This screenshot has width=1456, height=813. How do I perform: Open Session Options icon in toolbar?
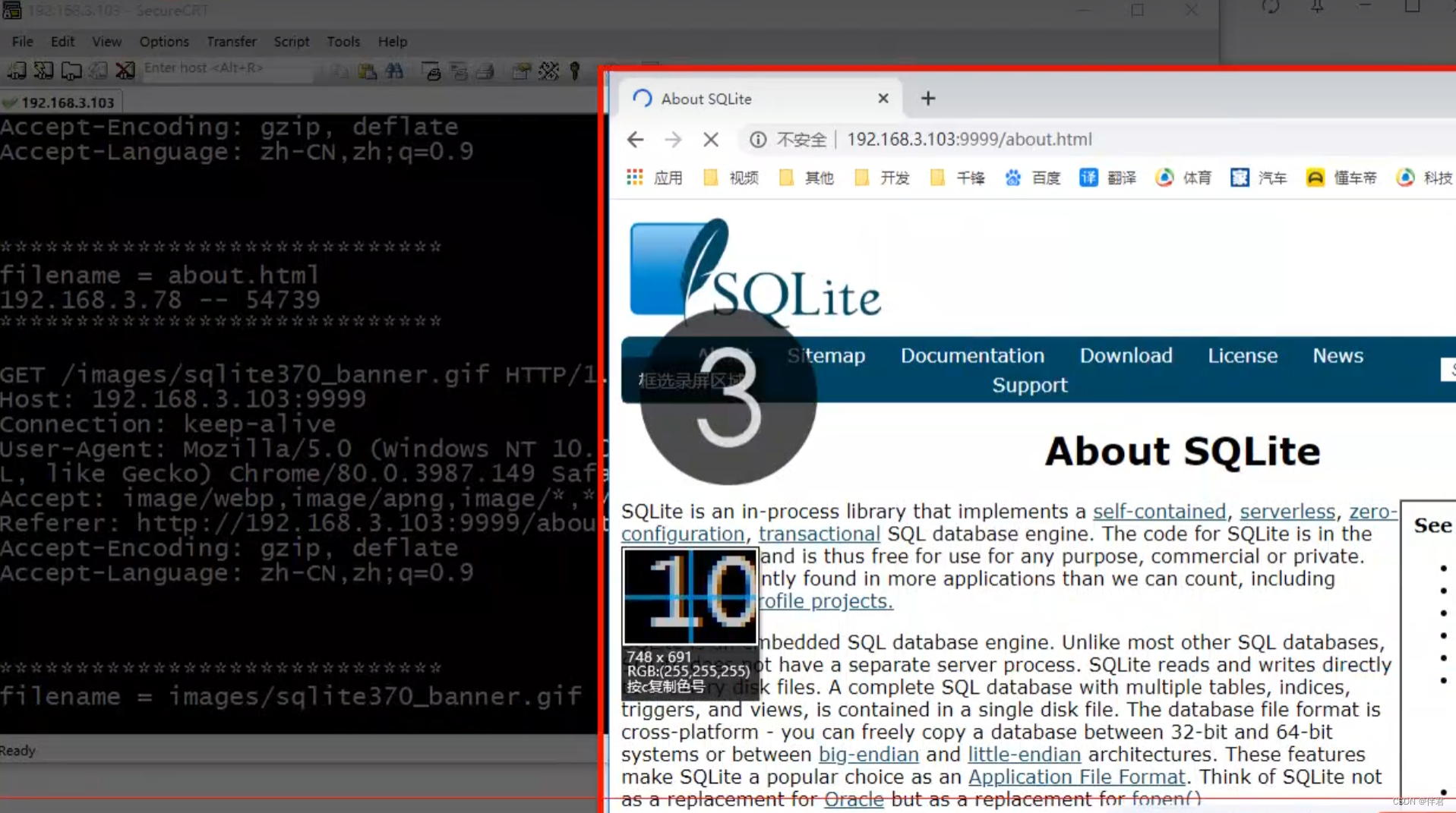pyautogui.click(x=521, y=71)
